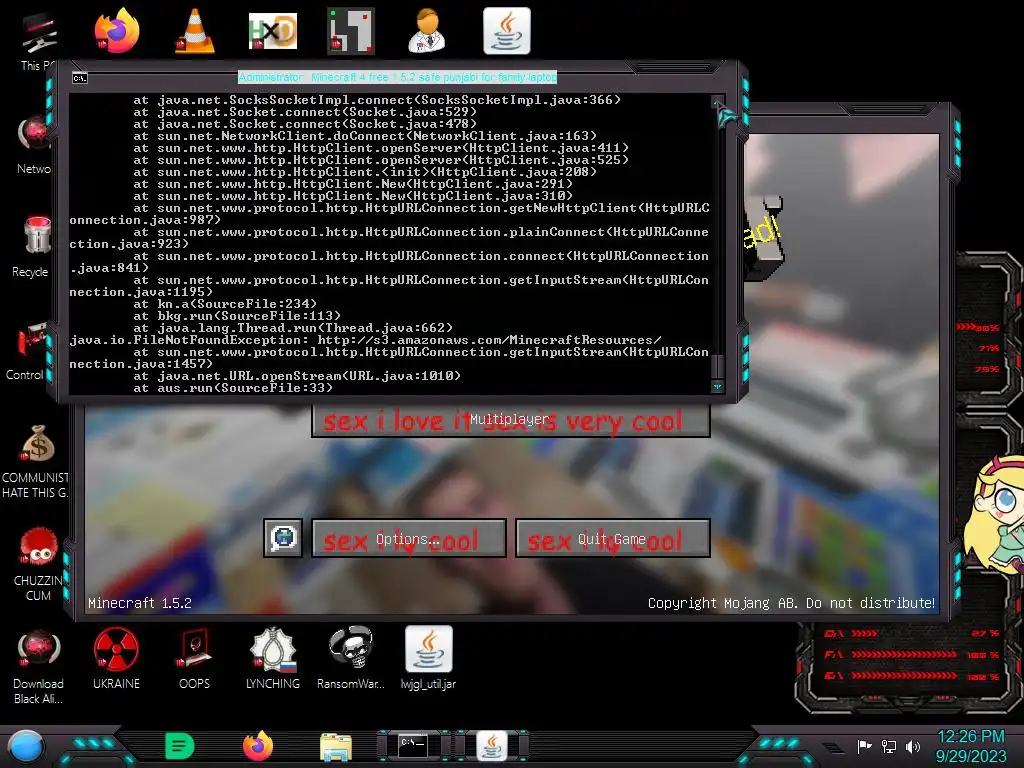
Task: Click the top C:\ drive meter in gadget
Action: (911, 633)
